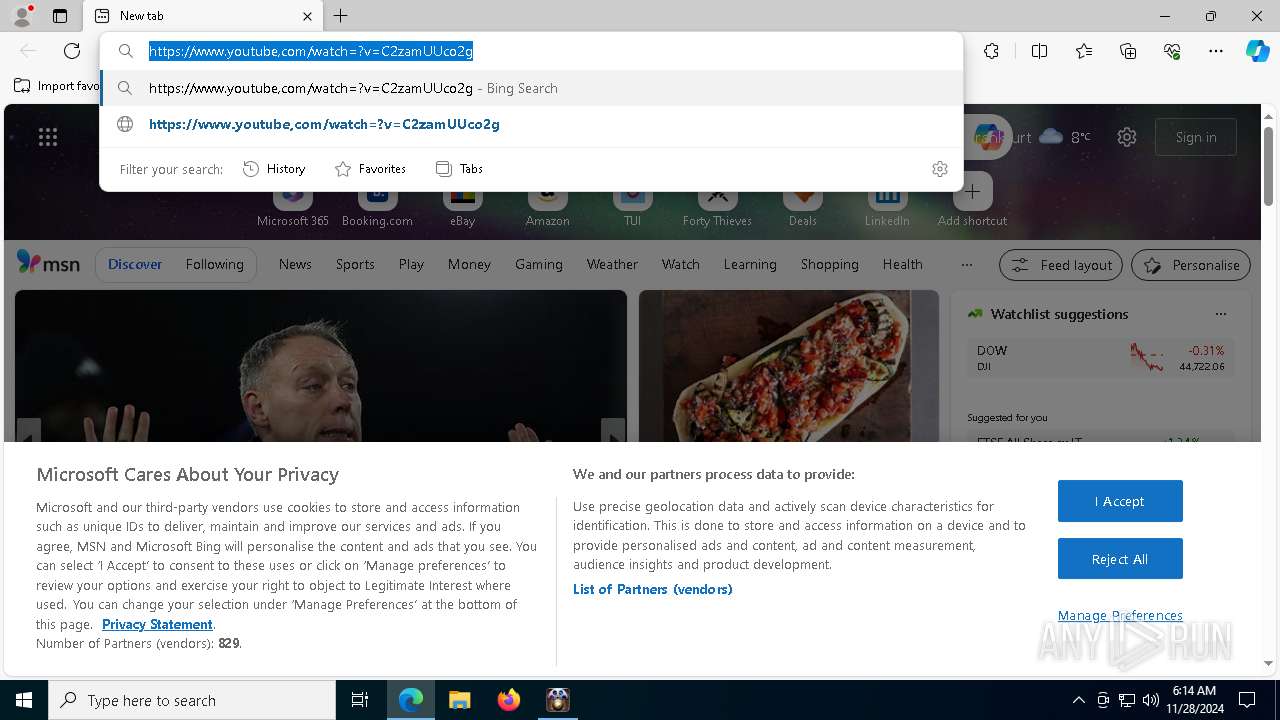The height and width of the screenshot is (720, 1280).
Task: Close the New tab tab
Action: (307, 16)
